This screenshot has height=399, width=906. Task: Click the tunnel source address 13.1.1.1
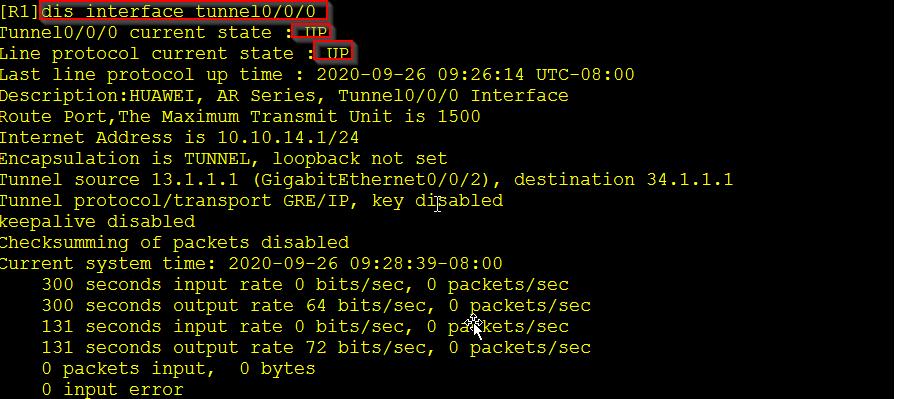(195, 180)
